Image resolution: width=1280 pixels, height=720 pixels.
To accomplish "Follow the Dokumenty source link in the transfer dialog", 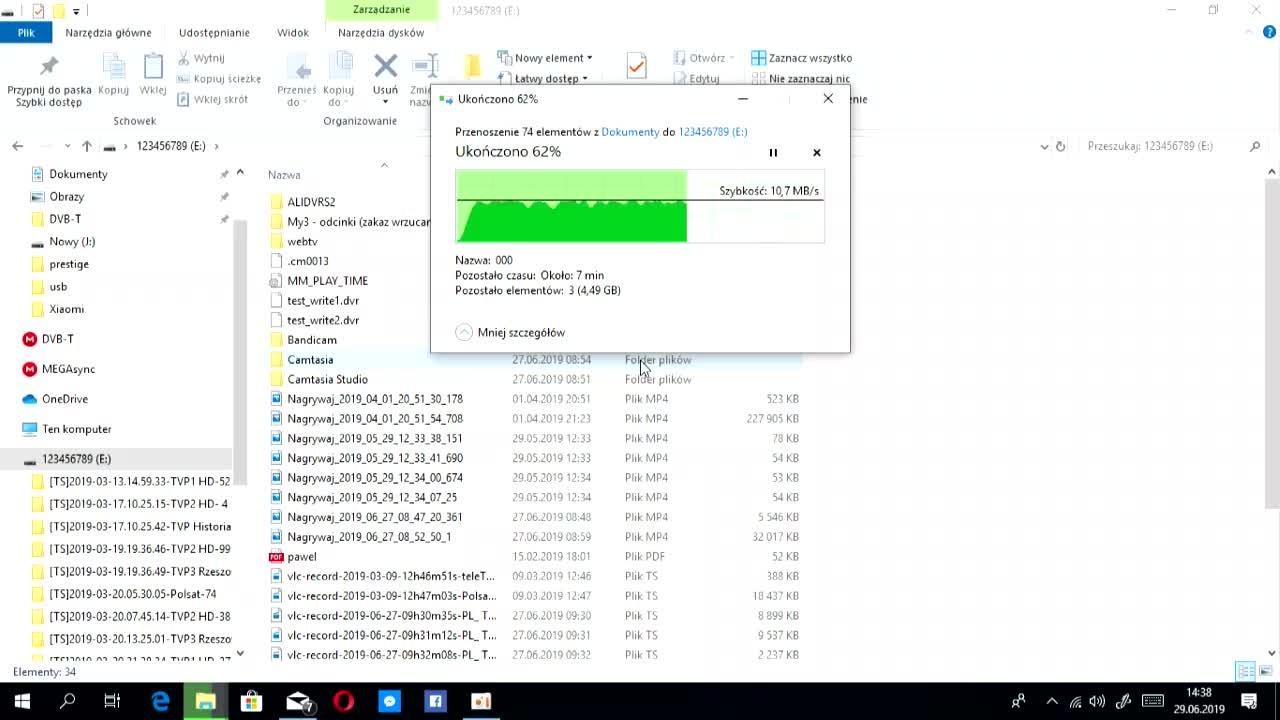I will [x=630, y=132].
